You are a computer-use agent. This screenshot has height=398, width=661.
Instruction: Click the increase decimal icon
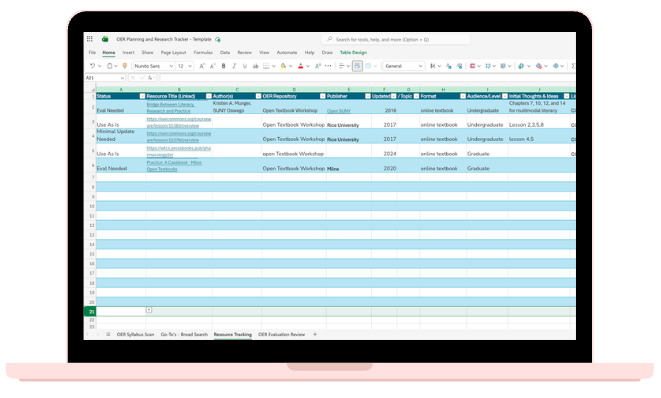pos(459,66)
